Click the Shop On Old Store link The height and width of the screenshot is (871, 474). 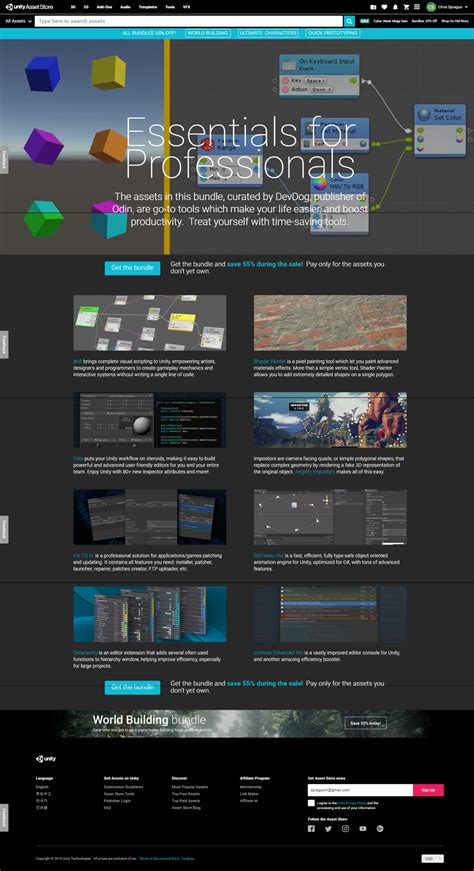(x=456, y=21)
